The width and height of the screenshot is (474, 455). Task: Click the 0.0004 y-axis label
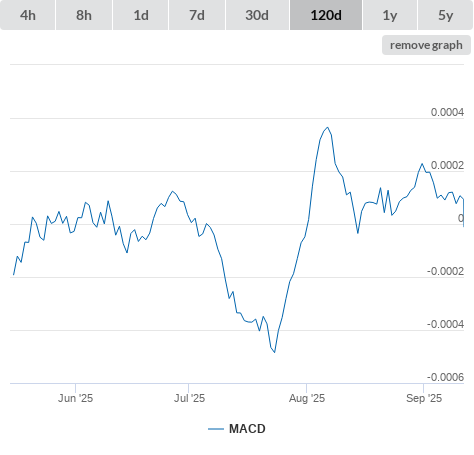pos(447,112)
